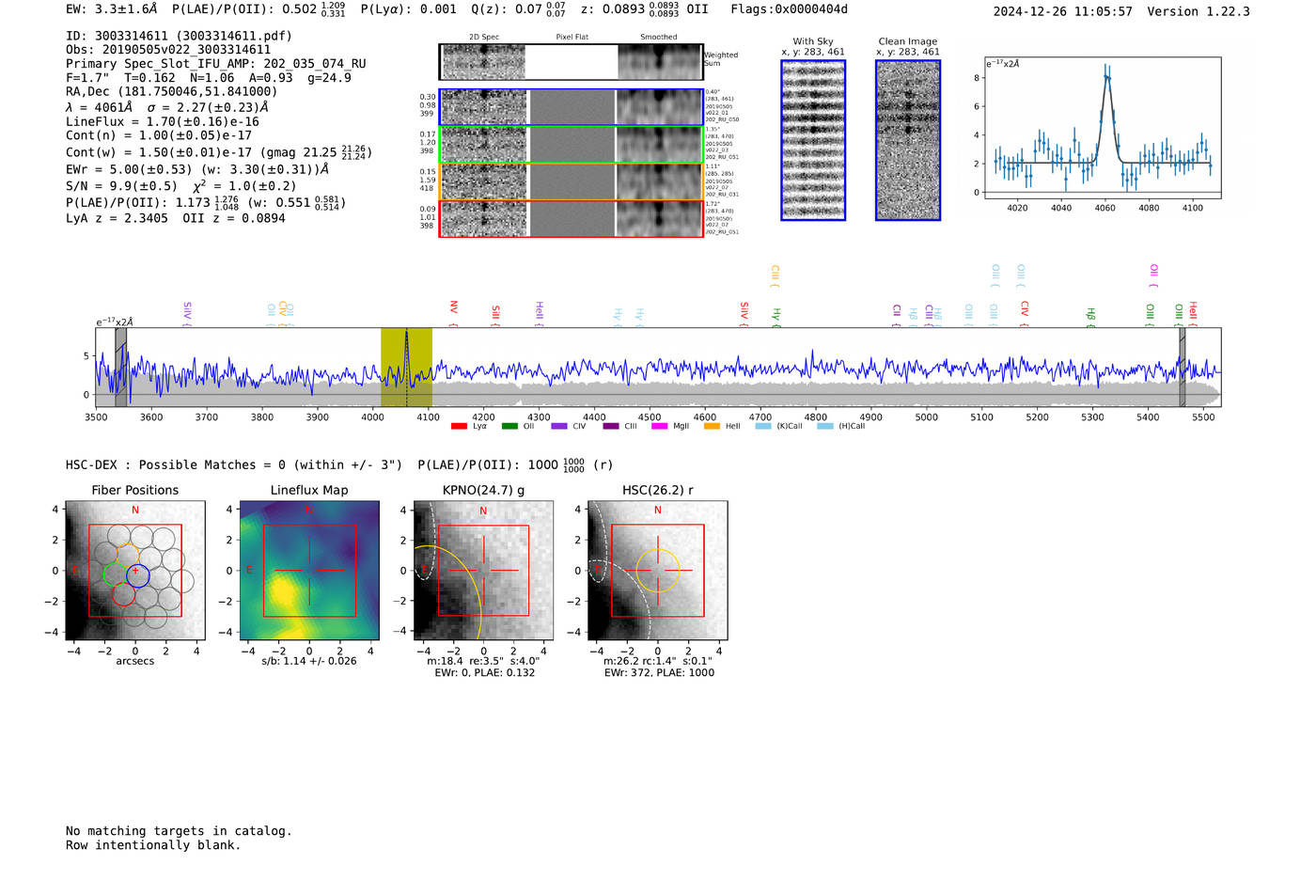Viewport: 1316px width, 896px height.
Task: Open the Clean Image cutout
Action: point(908,140)
